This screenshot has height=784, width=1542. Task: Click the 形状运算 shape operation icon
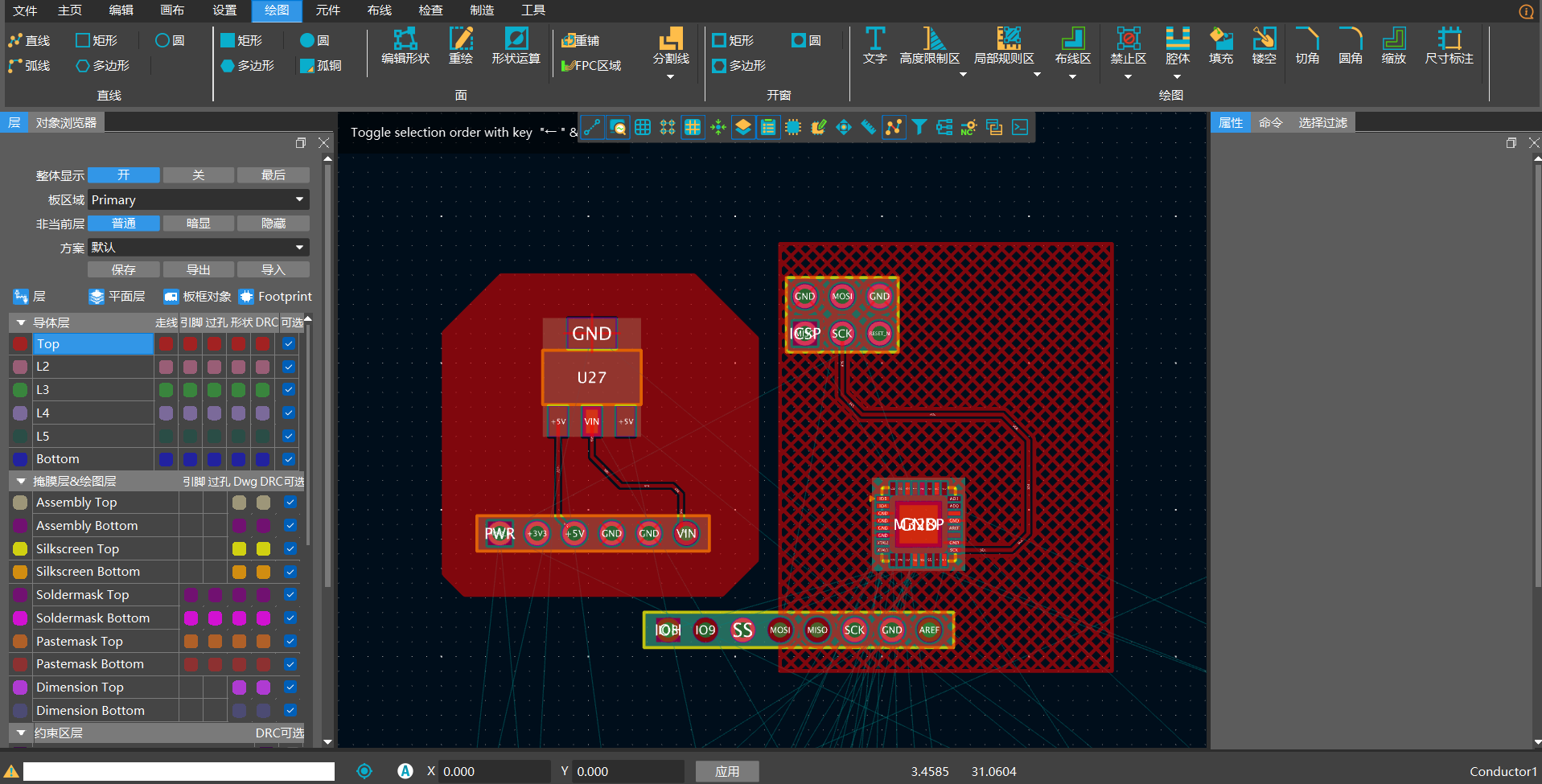[516, 45]
